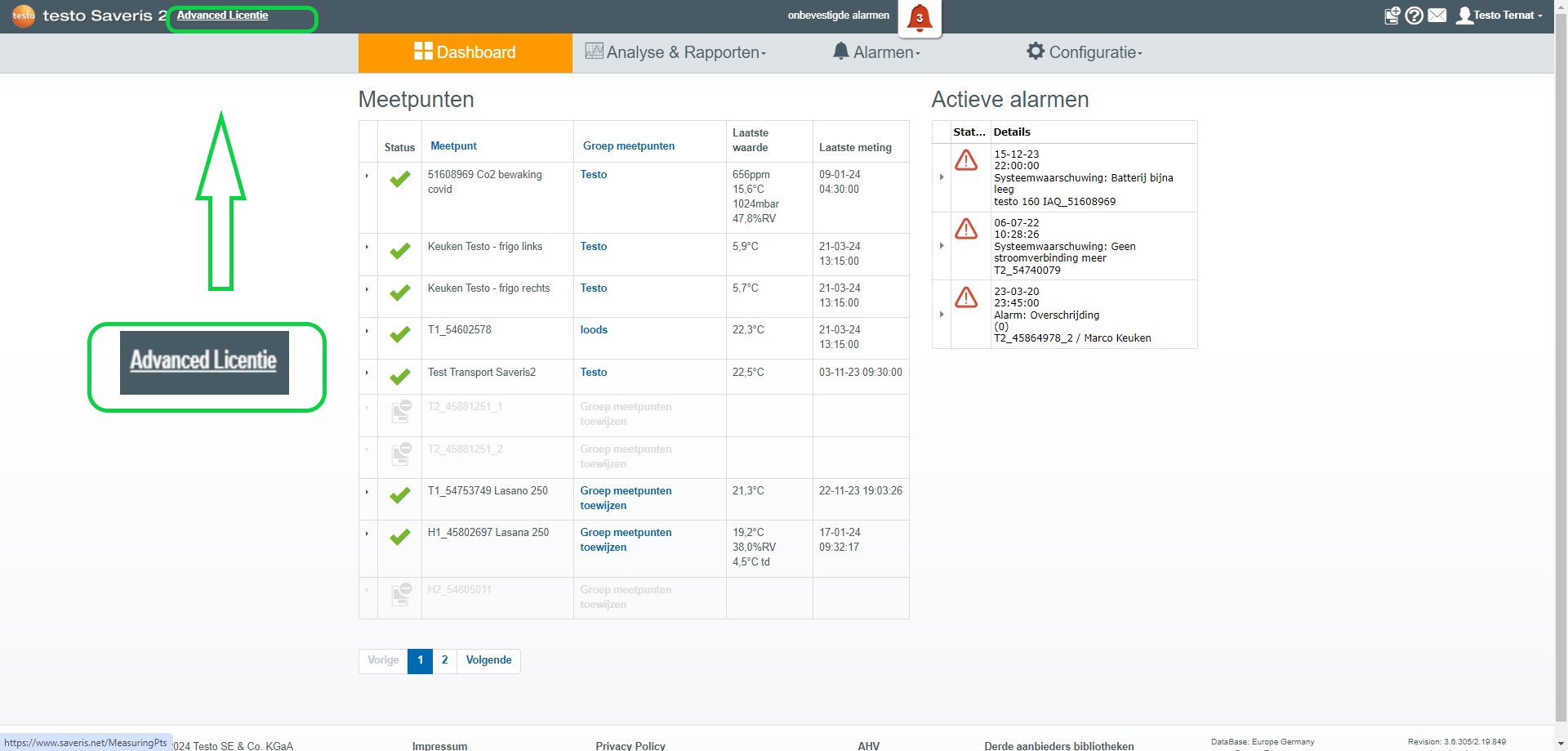Open Testo group link for Test Transport Saveris2
Image resolution: width=1568 pixels, height=751 pixels.
594,373
